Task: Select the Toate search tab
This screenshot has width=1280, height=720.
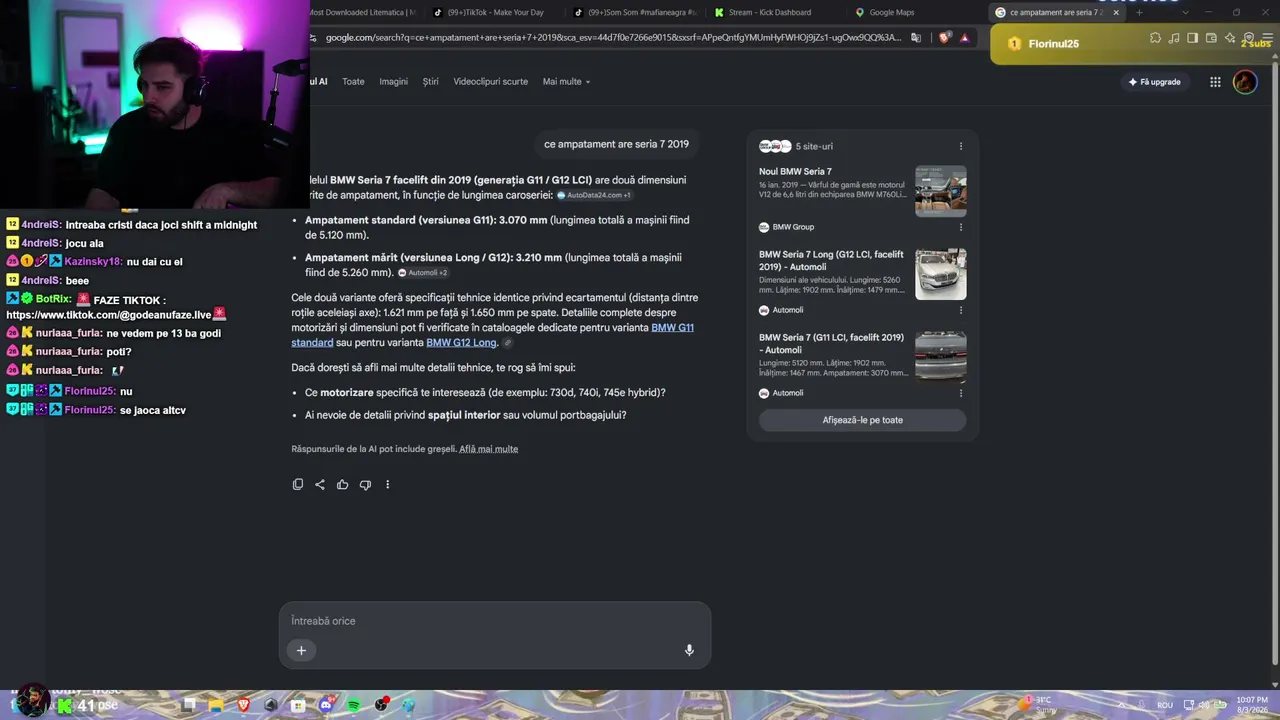Action: tap(353, 82)
